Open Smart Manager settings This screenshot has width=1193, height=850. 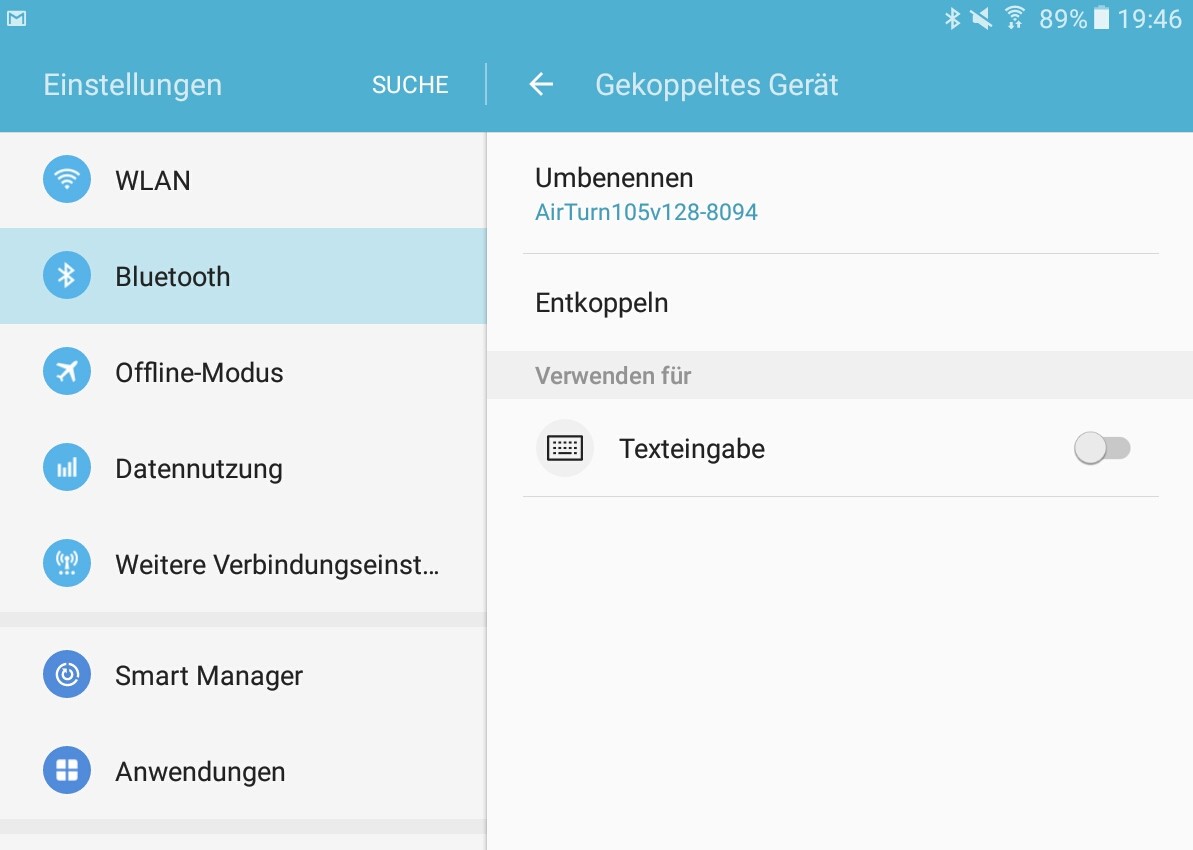coord(243,675)
